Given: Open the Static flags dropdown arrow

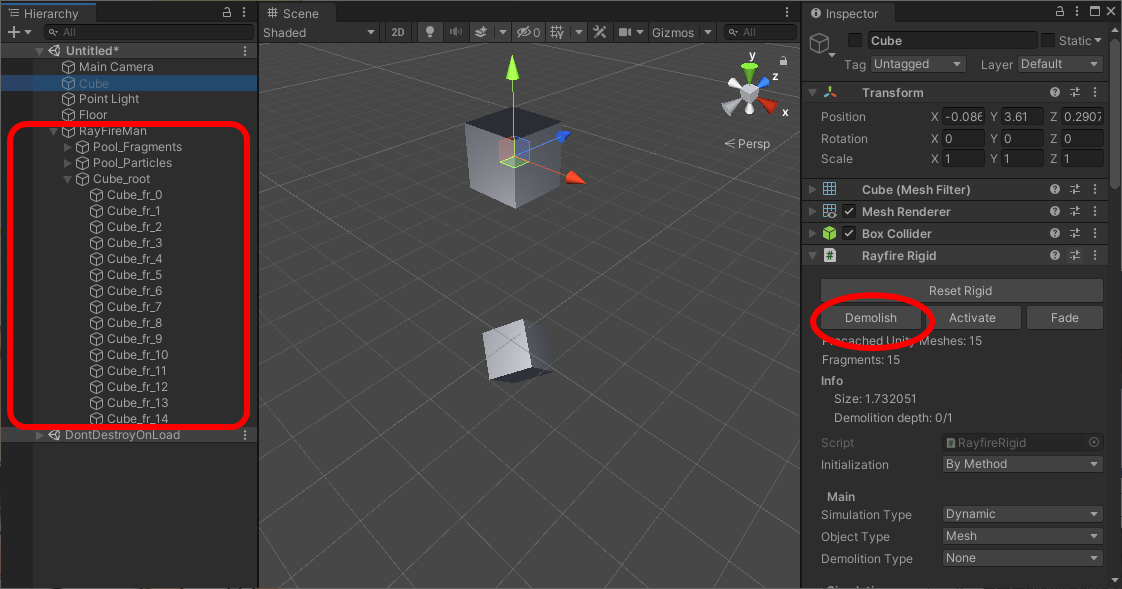Looking at the screenshot, I should 1098,40.
